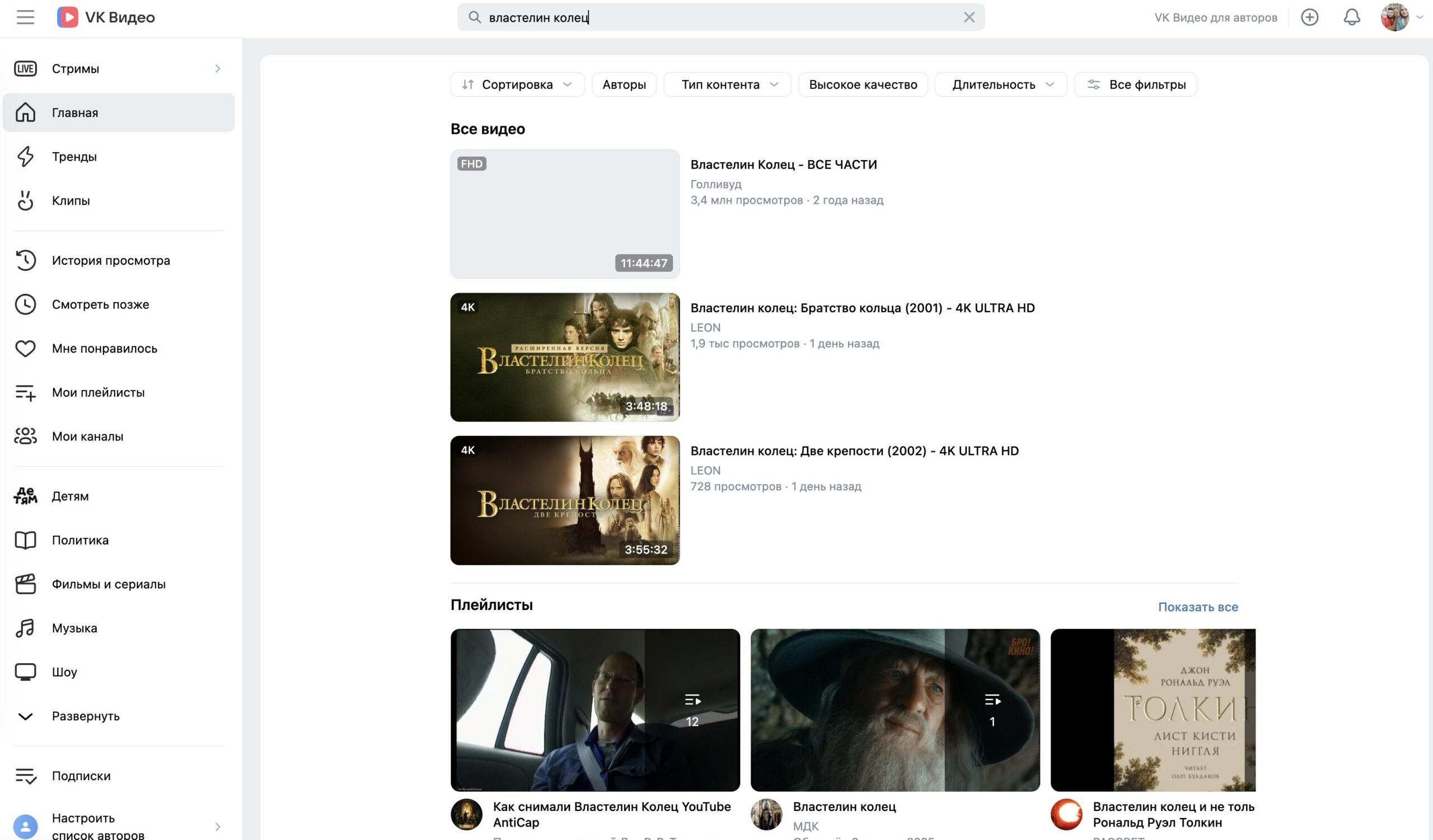This screenshot has width=1433, height=840.
Task: Open VK Видео для авторов link
Action: (1215, 17)
